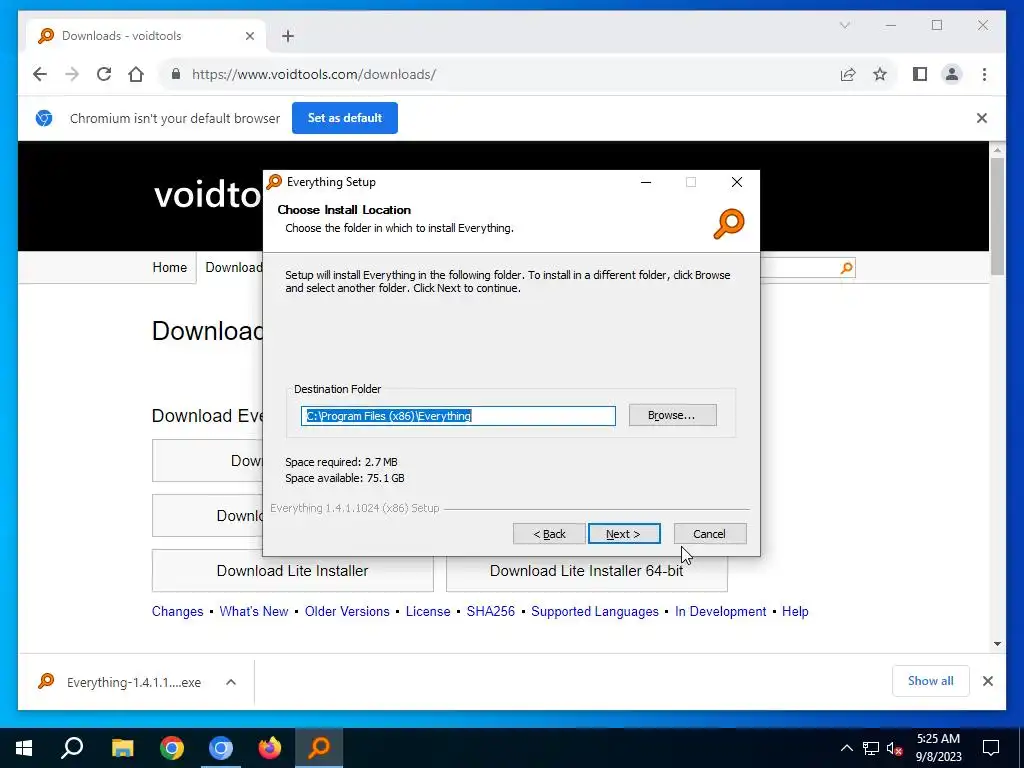Click the scrollbar down arrow
Image resolution: width=1024 pixels, height=768 pixels.
[997, 644]
